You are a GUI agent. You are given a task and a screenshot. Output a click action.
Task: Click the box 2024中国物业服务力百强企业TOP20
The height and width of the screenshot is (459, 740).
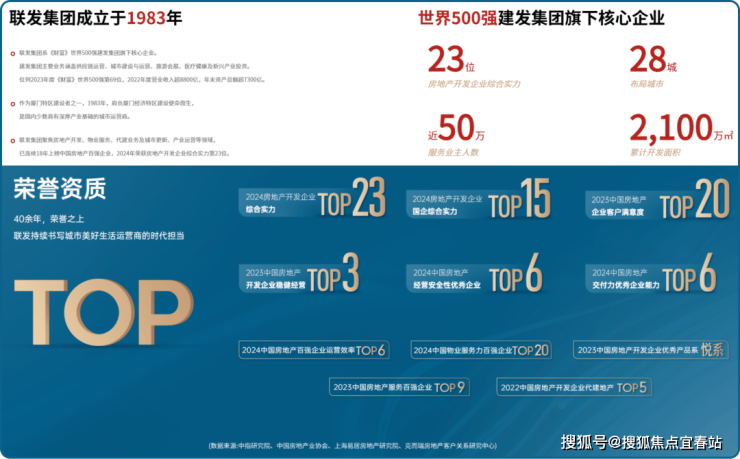pos(481,350)
